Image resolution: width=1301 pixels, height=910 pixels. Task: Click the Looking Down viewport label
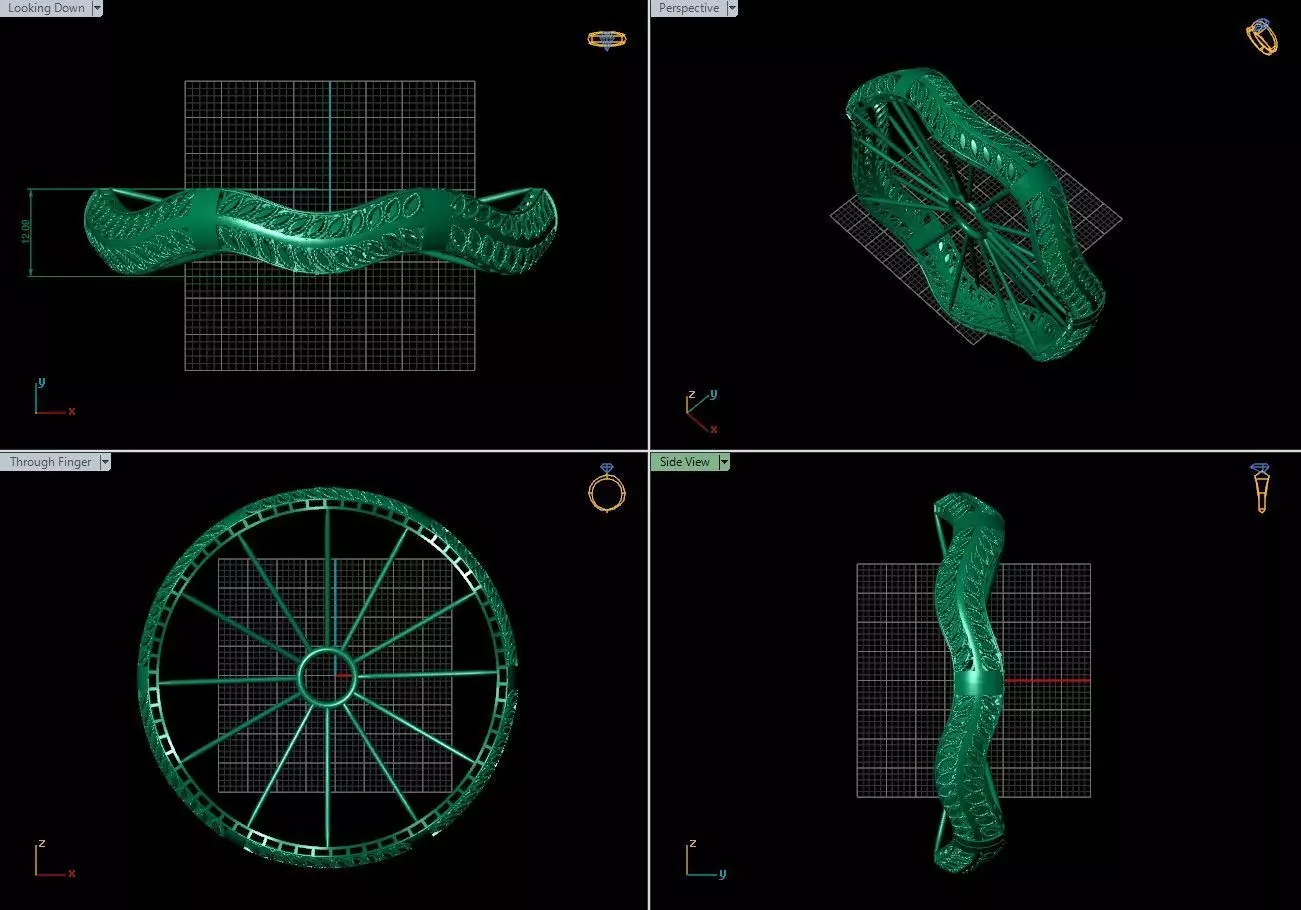(x=46, y=8)
